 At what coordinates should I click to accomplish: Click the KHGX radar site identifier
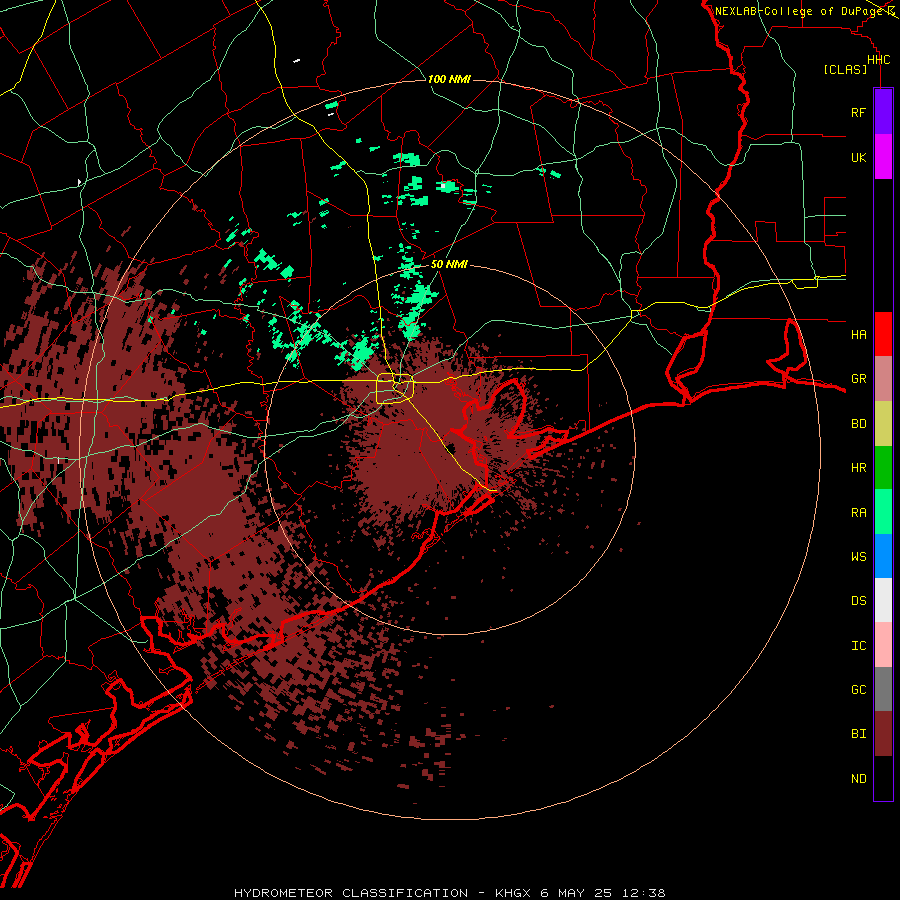click(513, 893)
